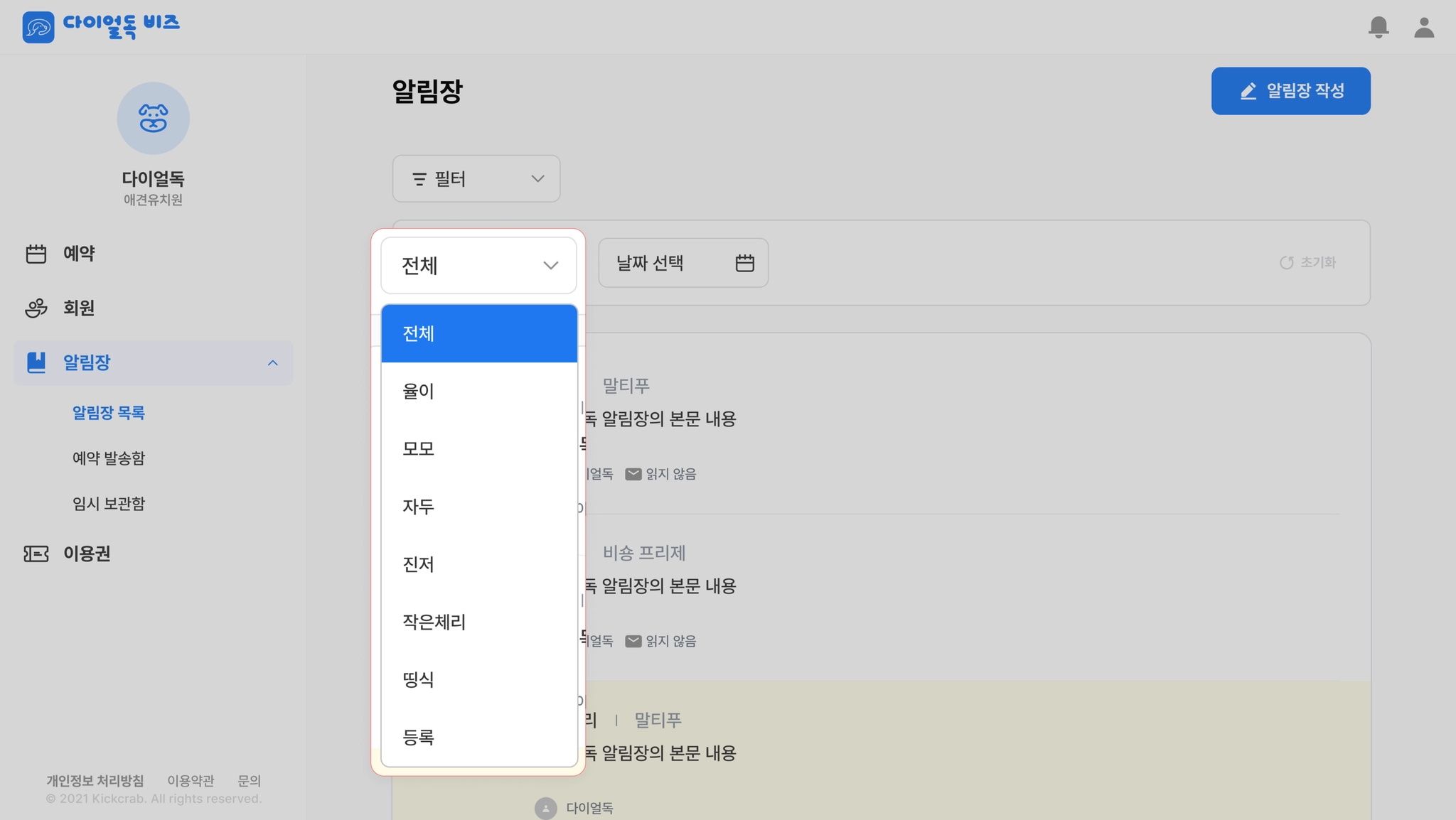This screenshot has height=820, width=1456.
Task: Select 율이 from the dropdown list
Action: pos(478,391)
